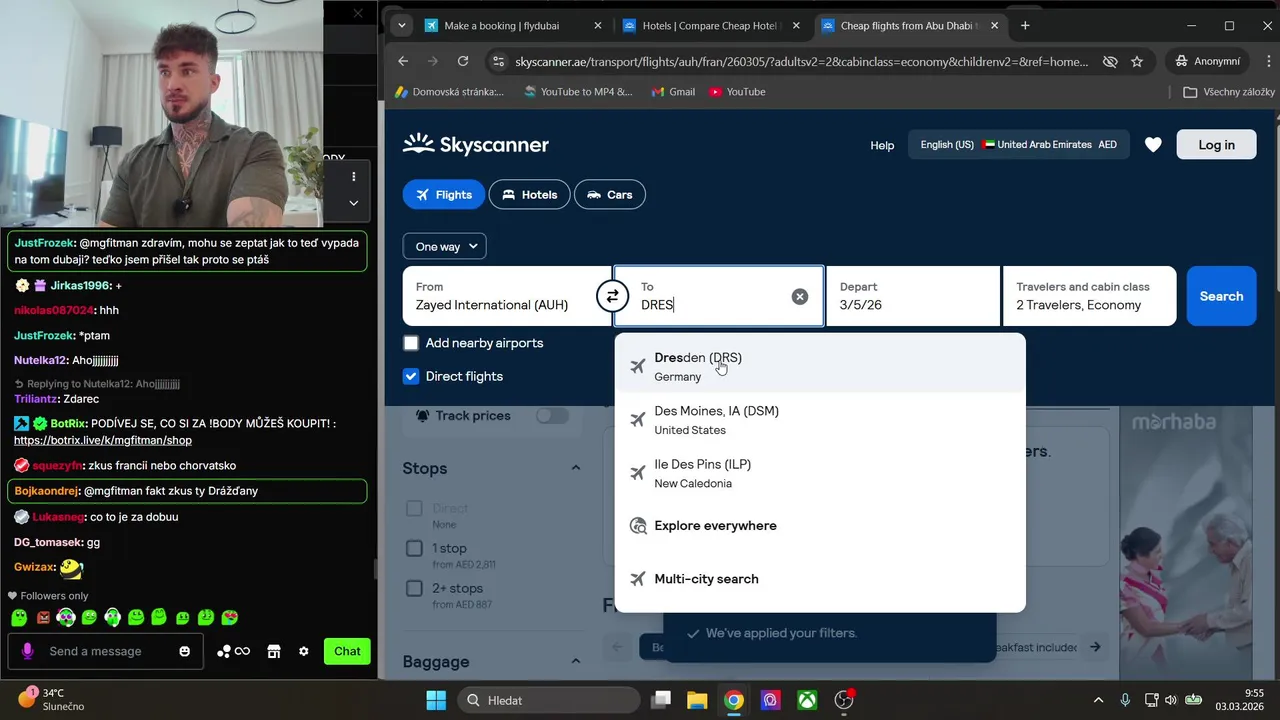The height and width of the screenshot is (720, 1280).
Task: Click the browser back arrow
Action: click(403, 61)
